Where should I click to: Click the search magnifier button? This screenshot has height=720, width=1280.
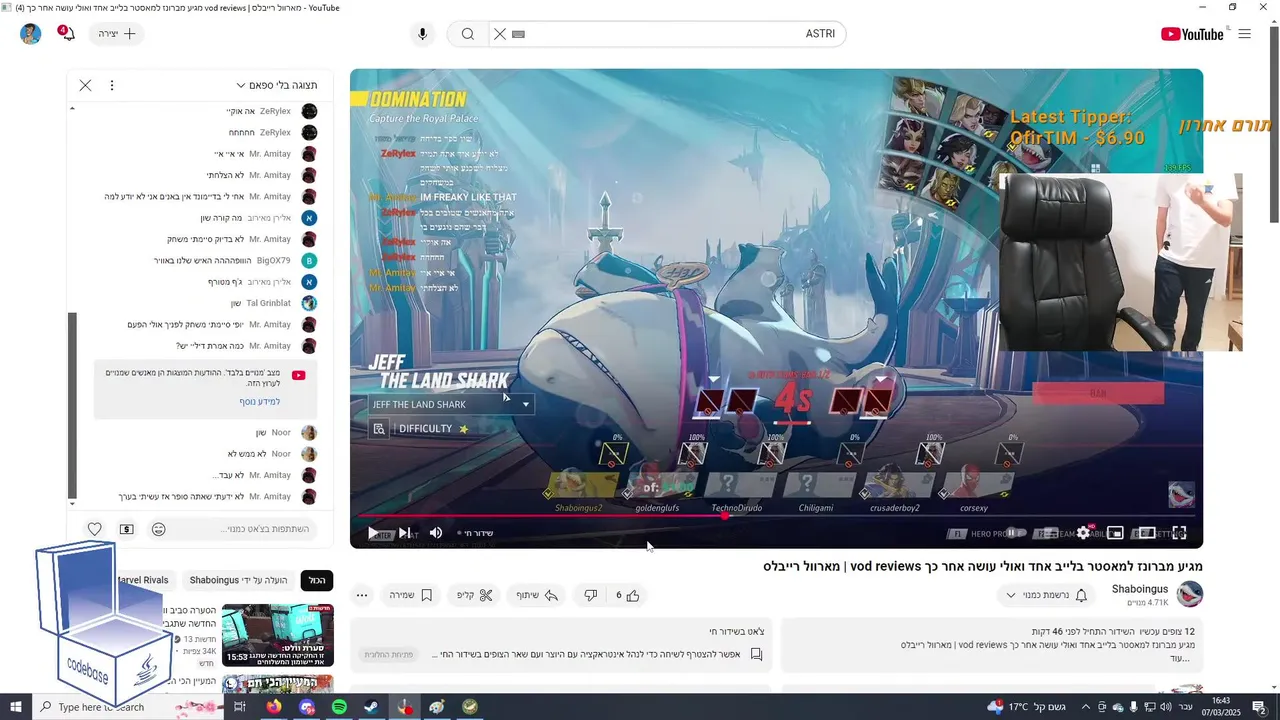tap(467, 34)
